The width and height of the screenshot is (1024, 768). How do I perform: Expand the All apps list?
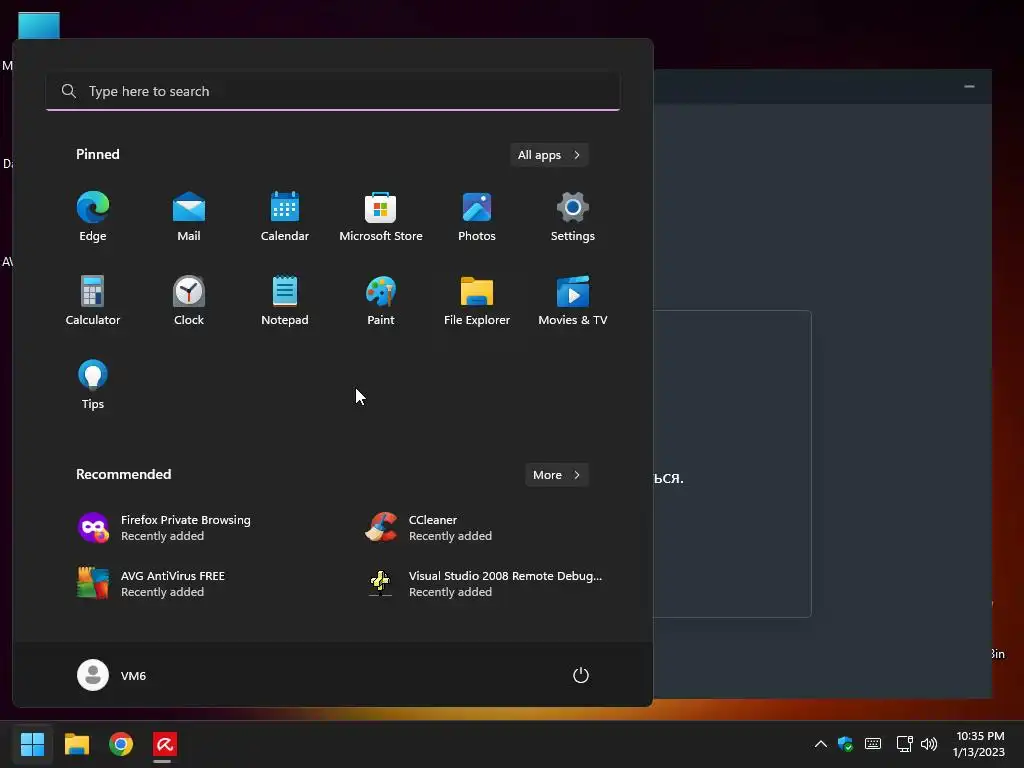549,155
